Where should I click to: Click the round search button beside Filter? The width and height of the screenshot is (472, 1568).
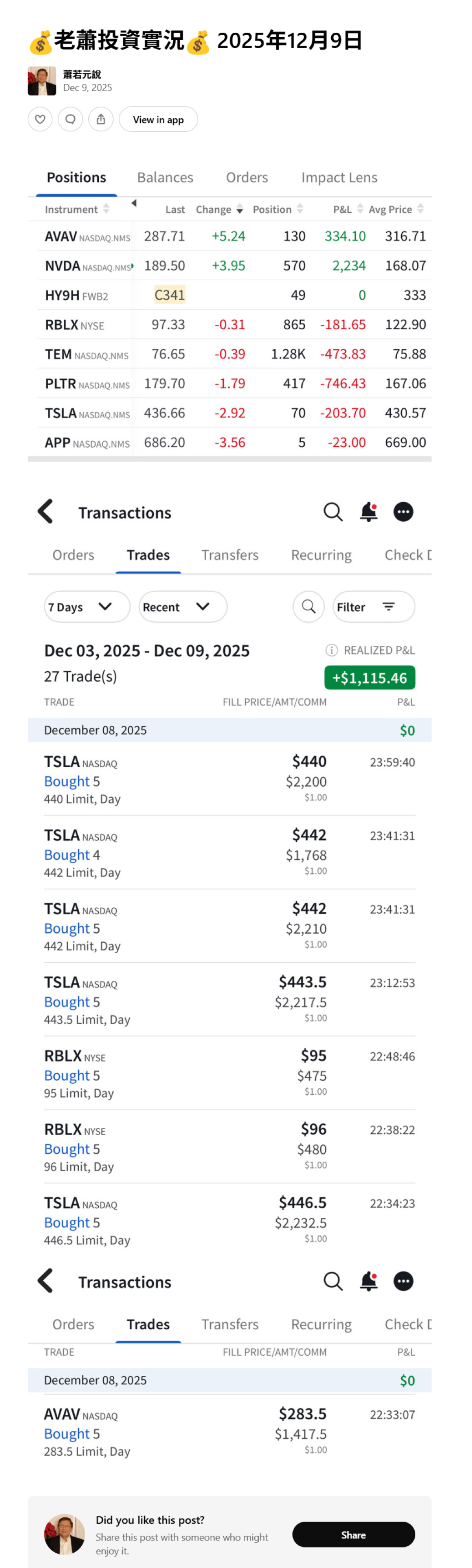tap(309, 607)
